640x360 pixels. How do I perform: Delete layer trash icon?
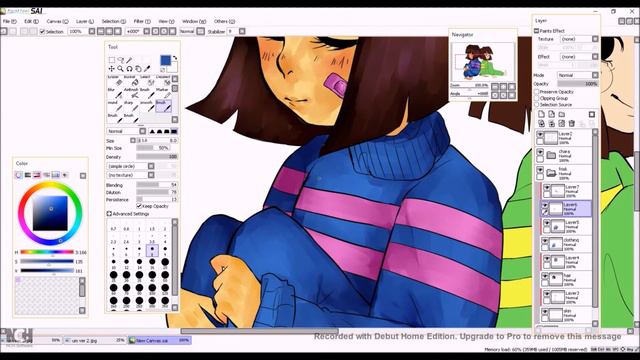pyautogui.click(x=572, y=123)
